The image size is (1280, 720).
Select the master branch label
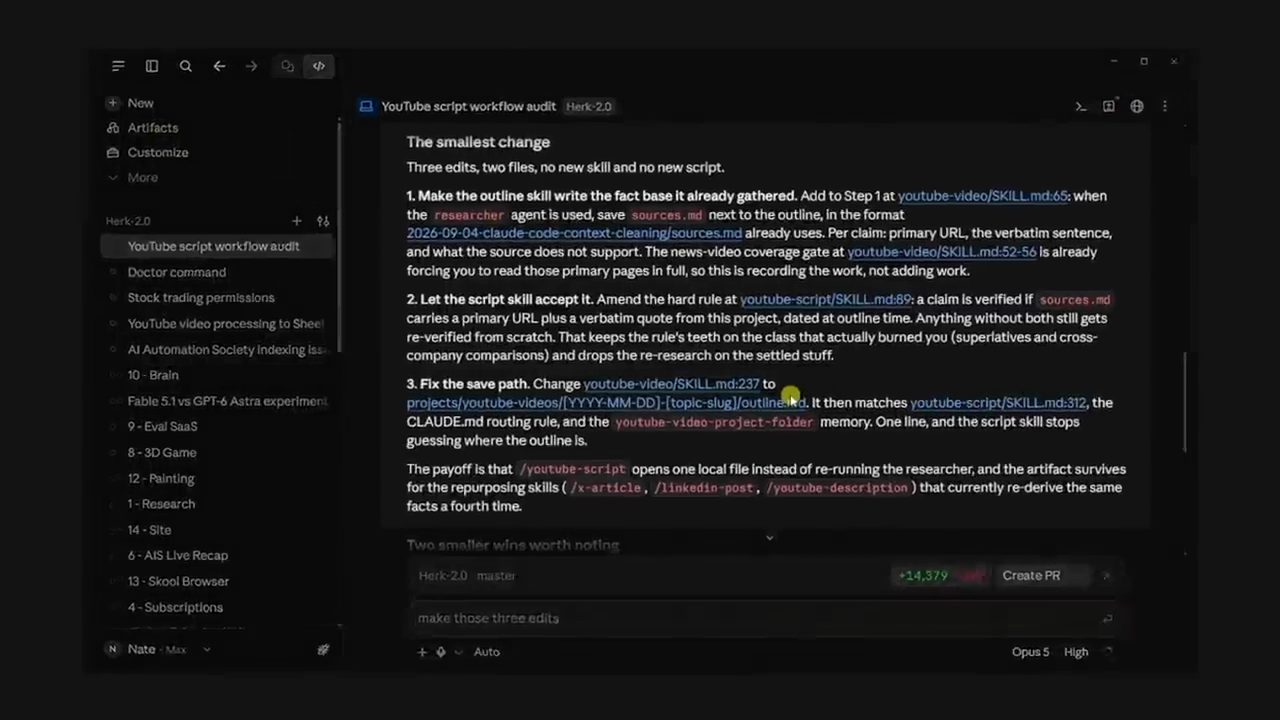point(496,576)
